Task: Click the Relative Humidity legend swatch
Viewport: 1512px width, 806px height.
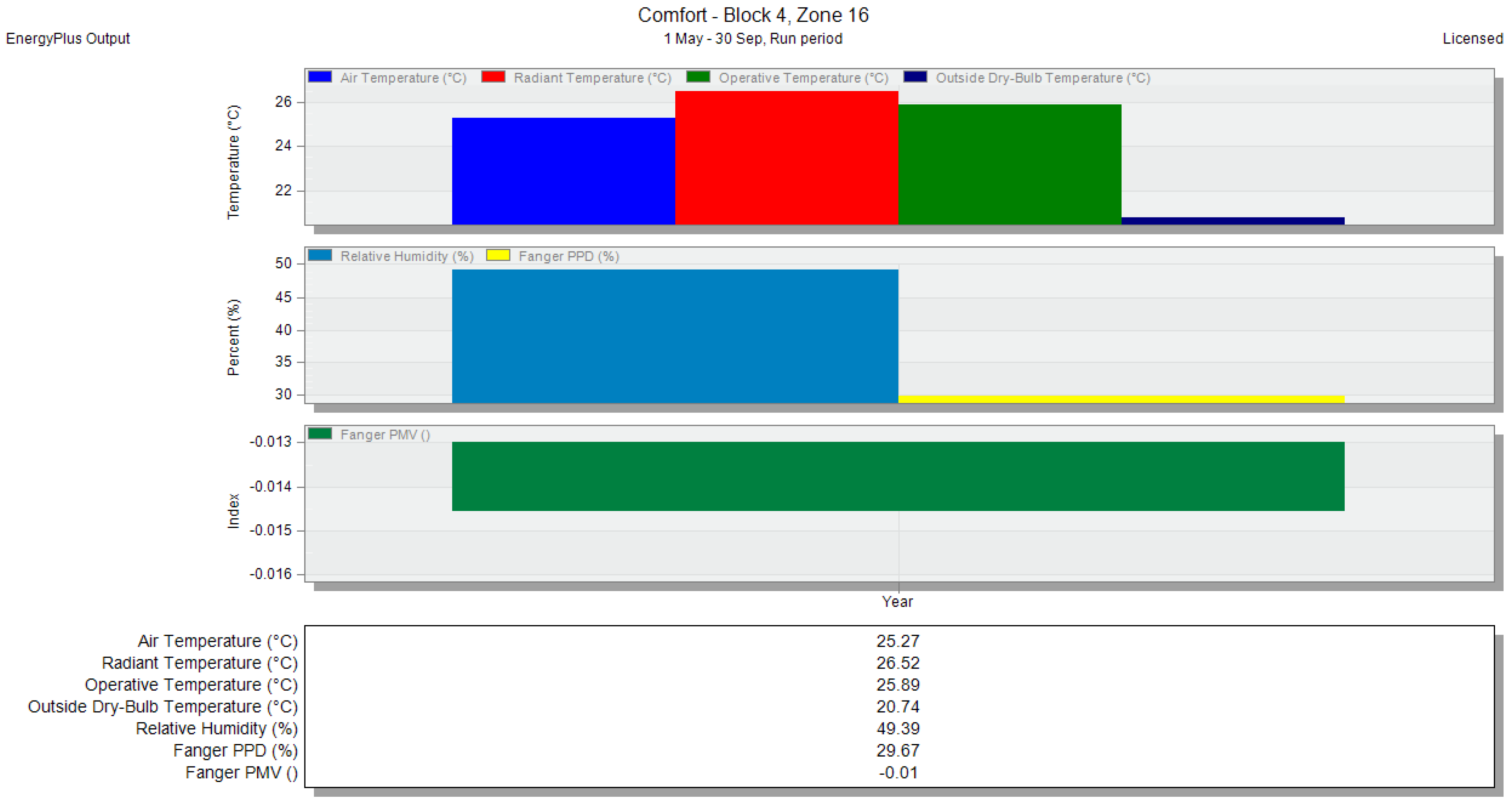Action: point(320,256)
